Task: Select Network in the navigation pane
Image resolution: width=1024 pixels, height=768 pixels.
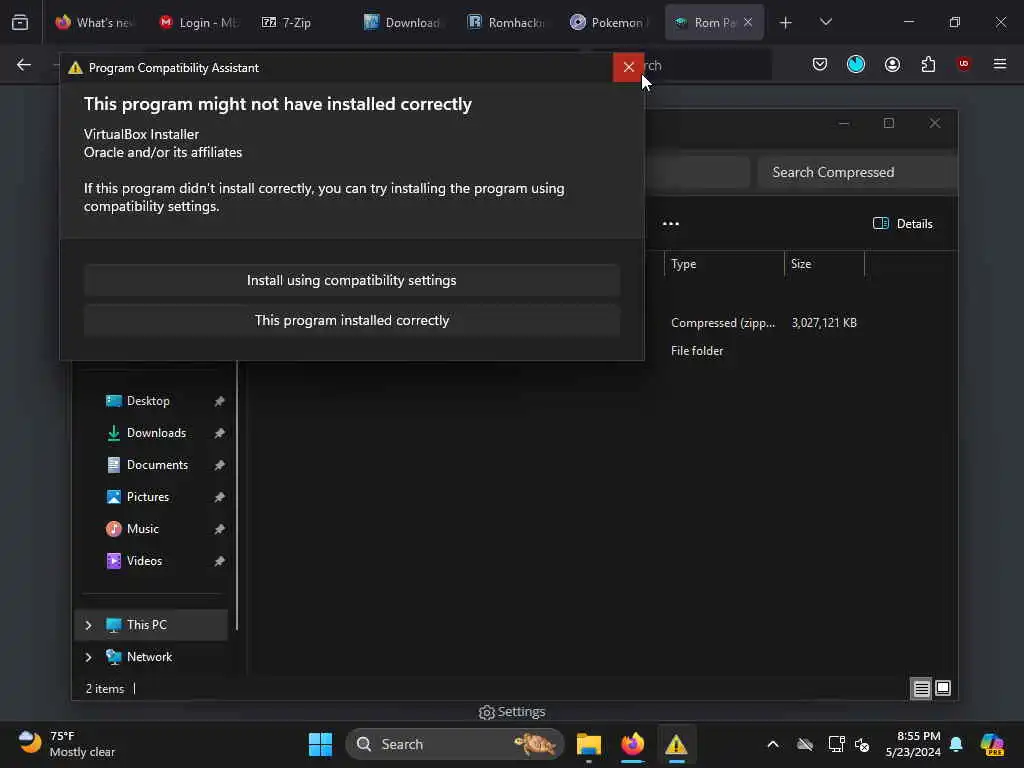Action: point(149,657)
